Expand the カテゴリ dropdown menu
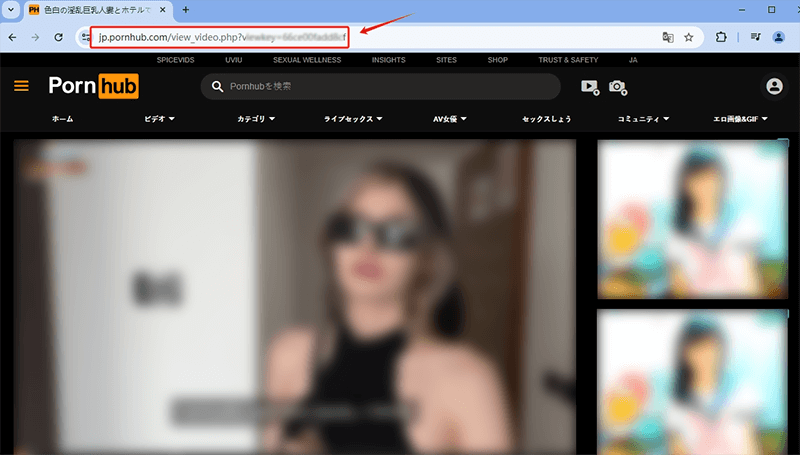Screen dimensions: 800x455 coord(256,119)
